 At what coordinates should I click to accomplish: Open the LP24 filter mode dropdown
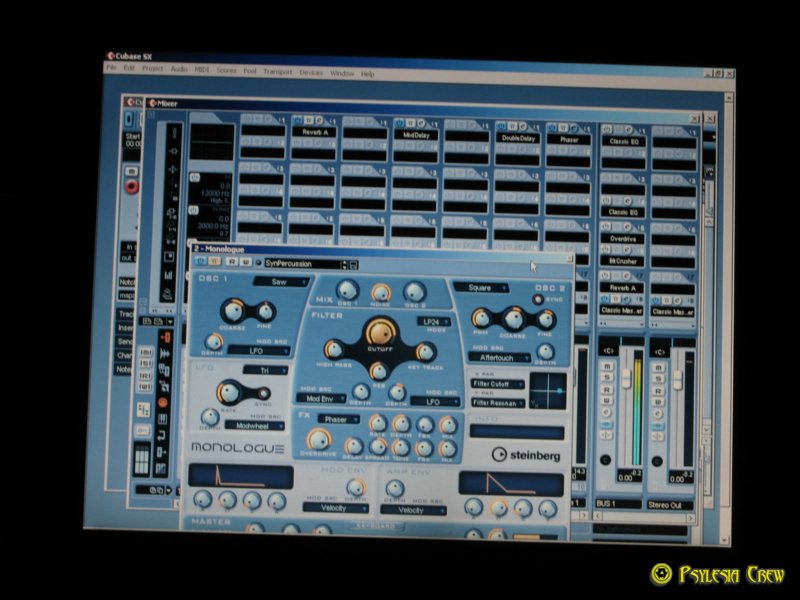click(x=434, y=322)
